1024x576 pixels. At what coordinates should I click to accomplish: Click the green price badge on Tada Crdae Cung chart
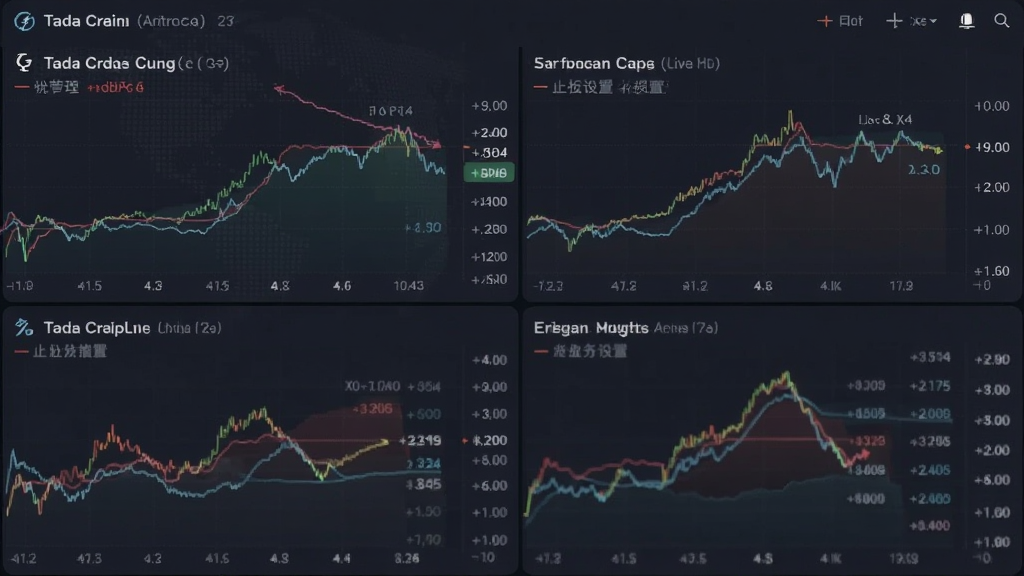[x=489, y=173]
